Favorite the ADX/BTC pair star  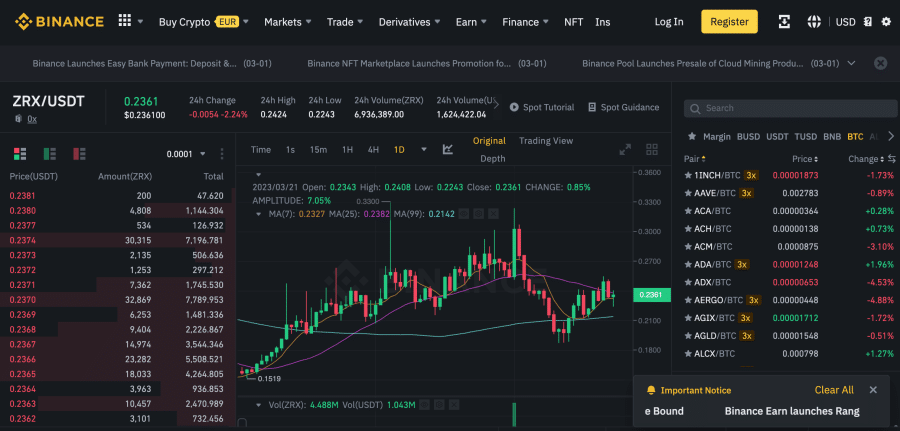pyautogui.click(x=688, y=282)
